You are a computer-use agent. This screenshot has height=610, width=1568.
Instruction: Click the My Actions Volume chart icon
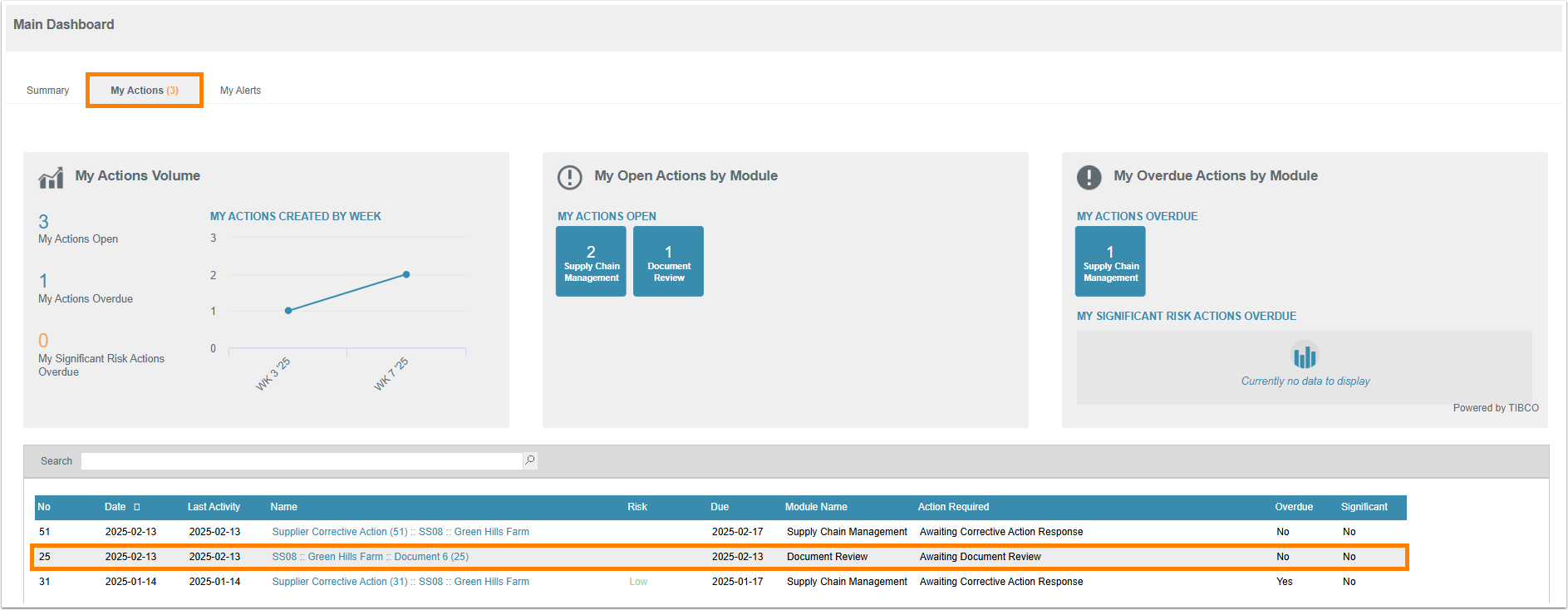51,177
